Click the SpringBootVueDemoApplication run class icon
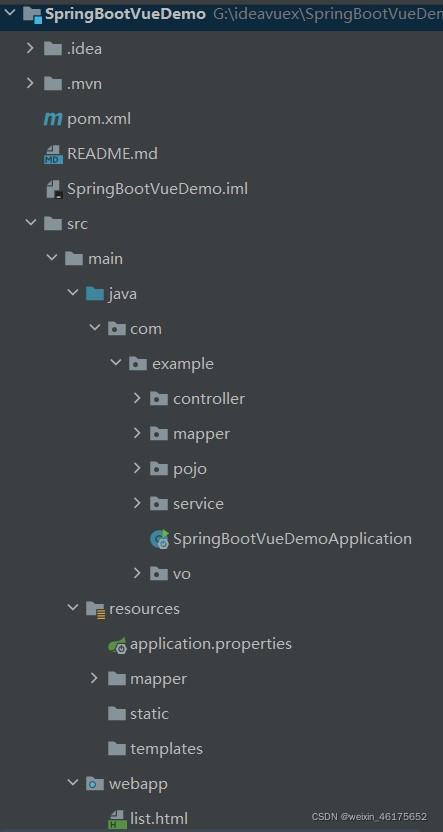 point(159,539)
